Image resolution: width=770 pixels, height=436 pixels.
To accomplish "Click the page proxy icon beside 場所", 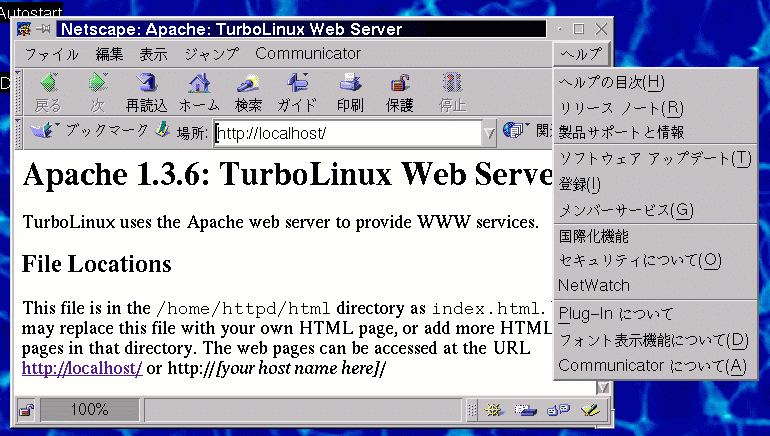I will (163, 130).
